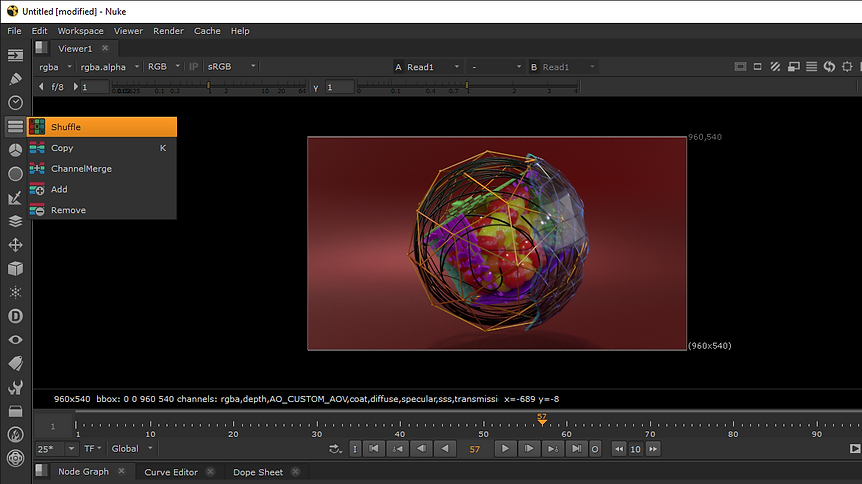This screenshot has width=862, height=484.
Task: Jump to the first frame button
Action: pyautogui.click(x=374, y=449)
